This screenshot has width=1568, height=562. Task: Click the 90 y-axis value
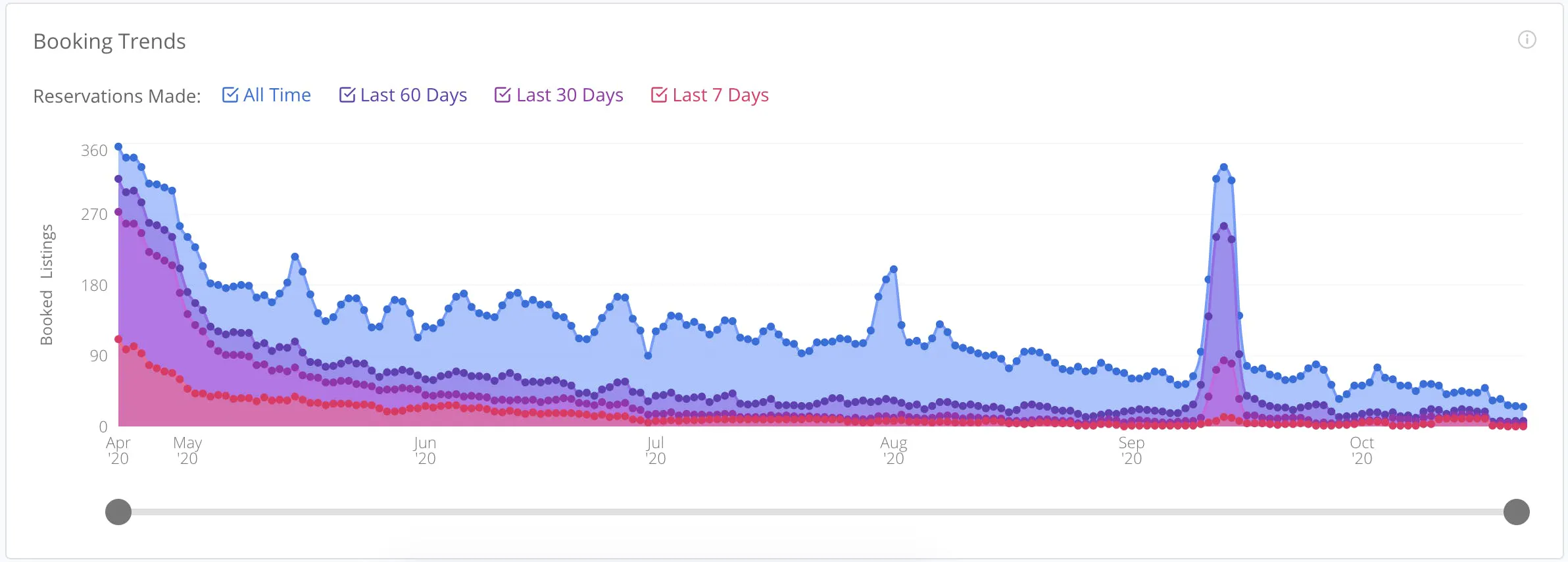(98, 356)
